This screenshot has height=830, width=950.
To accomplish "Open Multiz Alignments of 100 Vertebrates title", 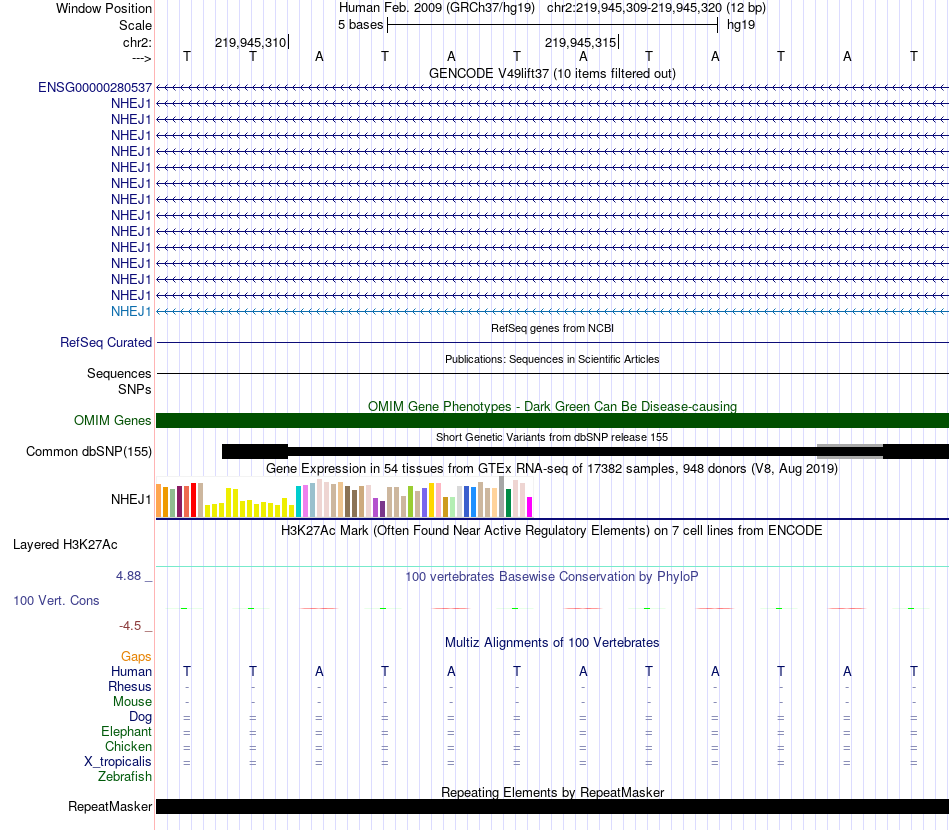I will [x=552, y=643].
